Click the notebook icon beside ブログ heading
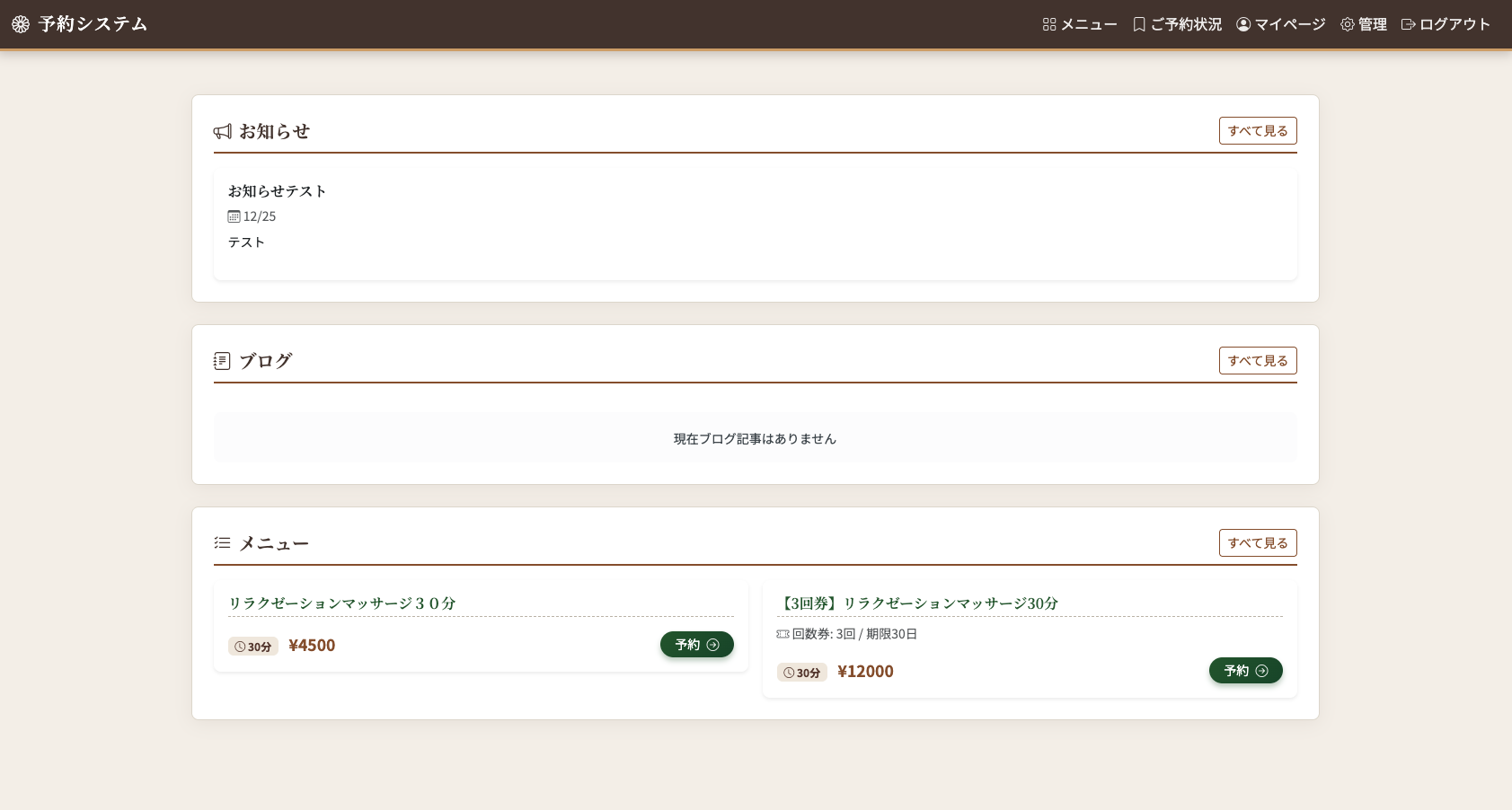The image size is (1512, 810). [x=222, y=361]
